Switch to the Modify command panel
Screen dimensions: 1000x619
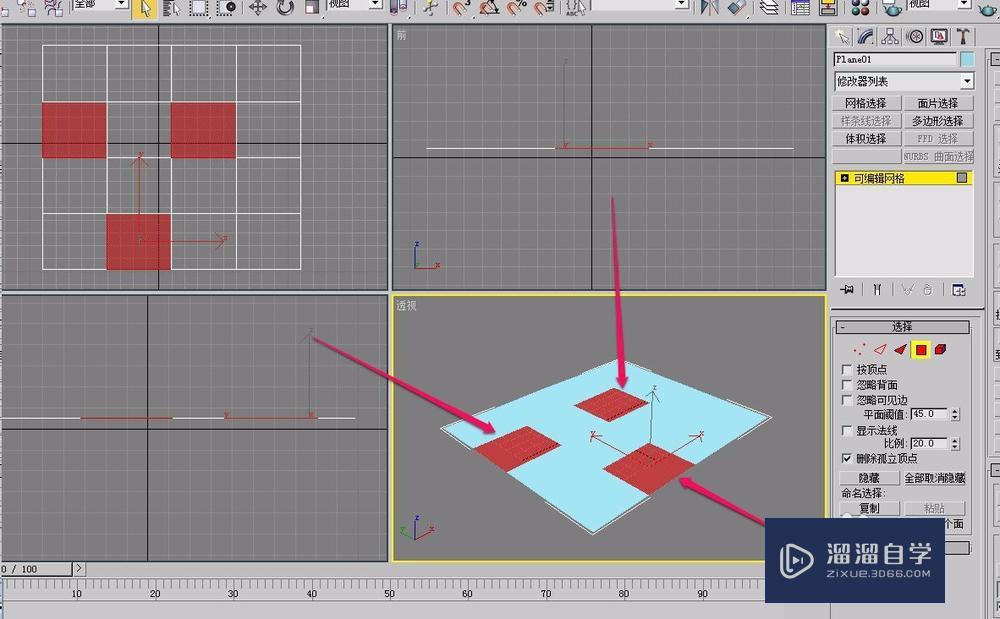point(865,37)
